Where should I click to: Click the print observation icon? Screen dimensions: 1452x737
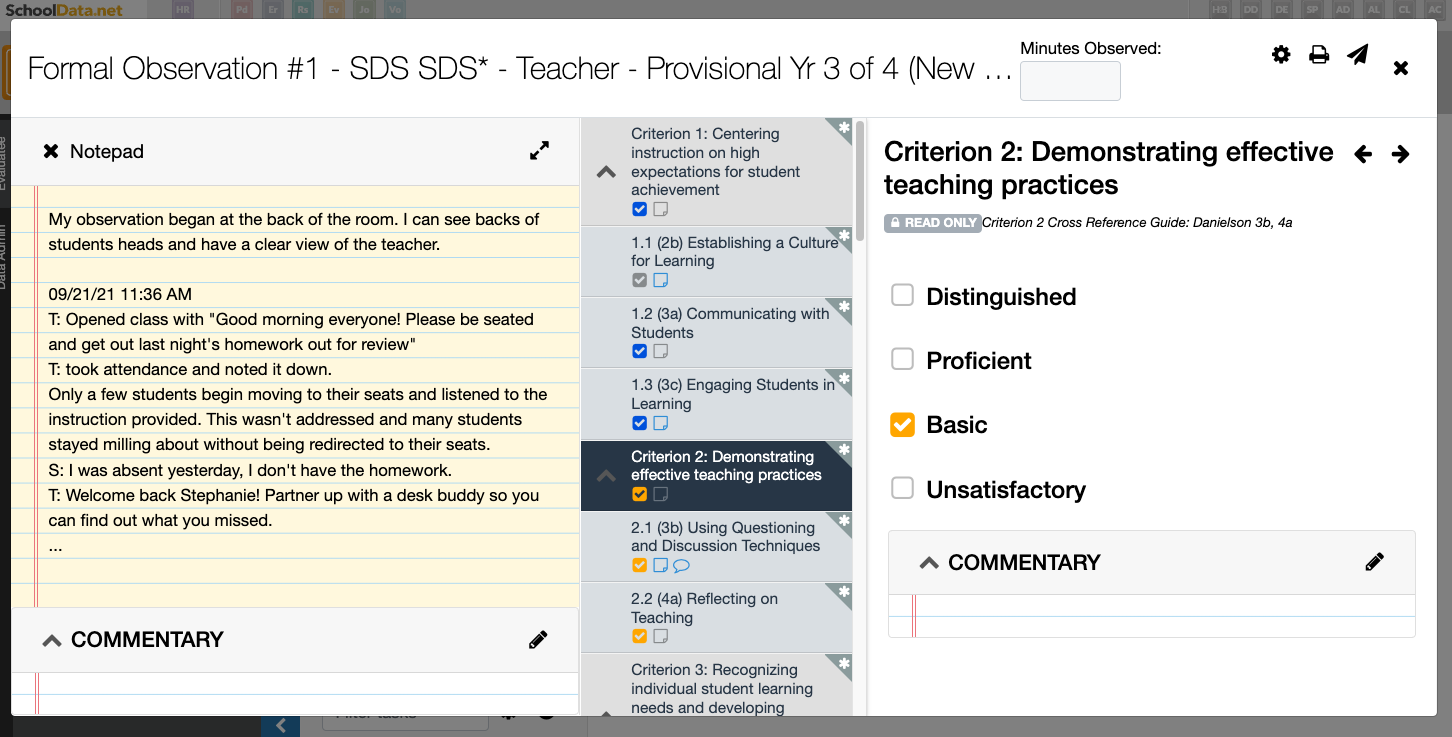coord(1319,55)
